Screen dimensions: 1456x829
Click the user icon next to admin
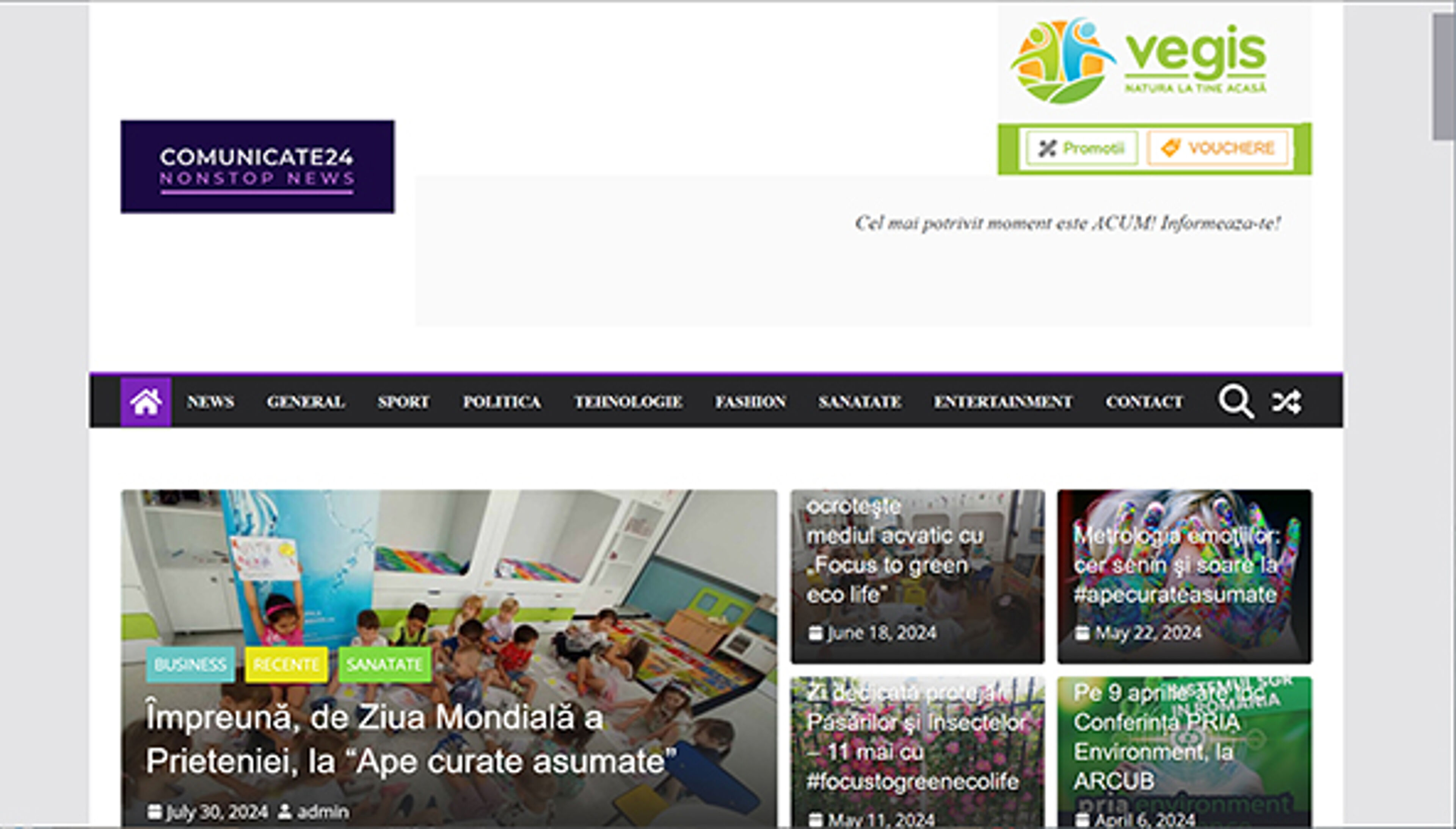(286, 810)
